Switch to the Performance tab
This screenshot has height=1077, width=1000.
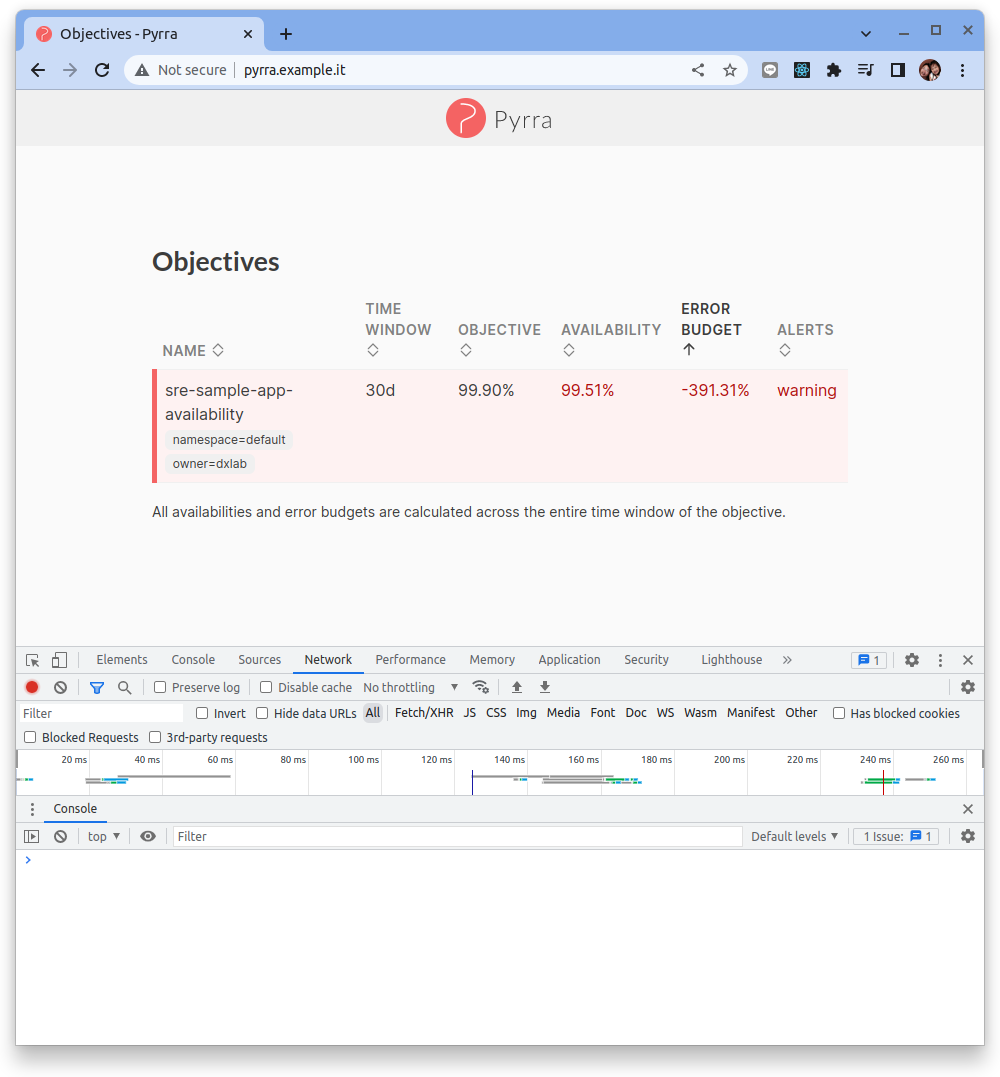[x=410, y=659]
